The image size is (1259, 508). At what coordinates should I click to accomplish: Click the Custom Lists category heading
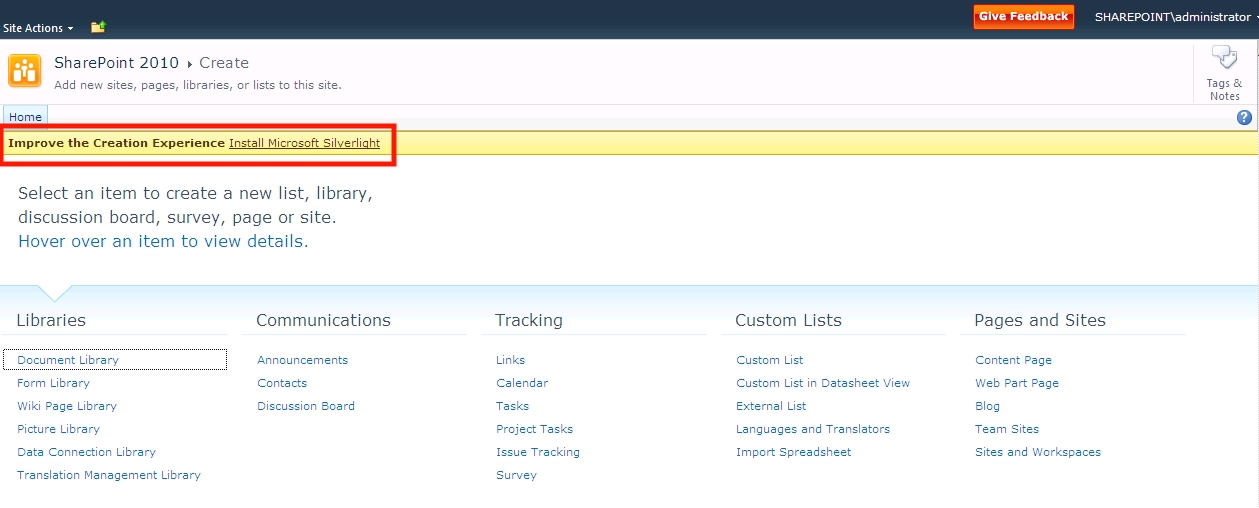(788, 320)
